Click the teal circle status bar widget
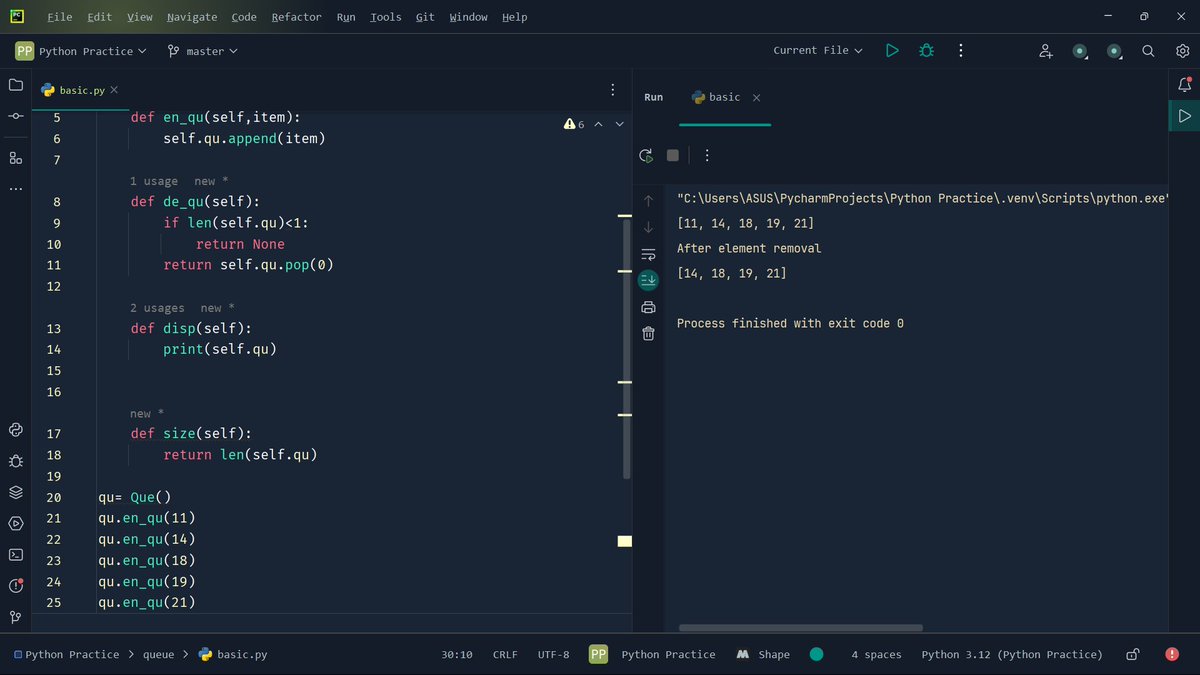Screen dimensions: 1200x675 click(816, 654)
